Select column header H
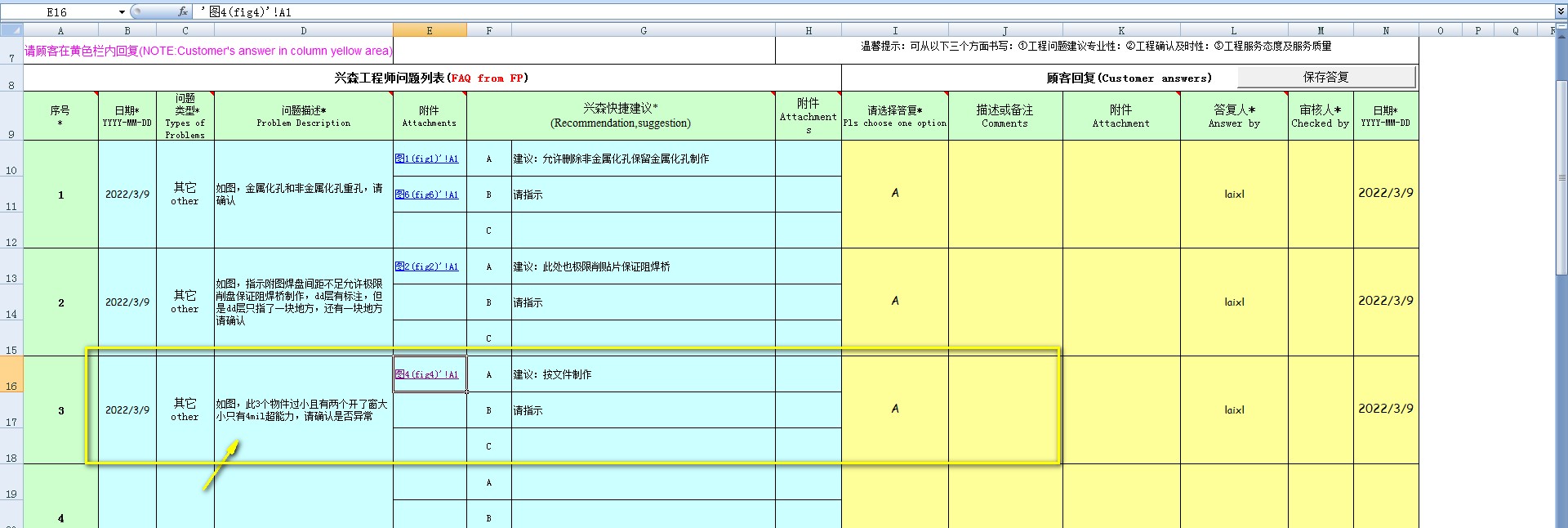Image resolution: width=1568 pixels, height=528 pixels. [808, 30]
